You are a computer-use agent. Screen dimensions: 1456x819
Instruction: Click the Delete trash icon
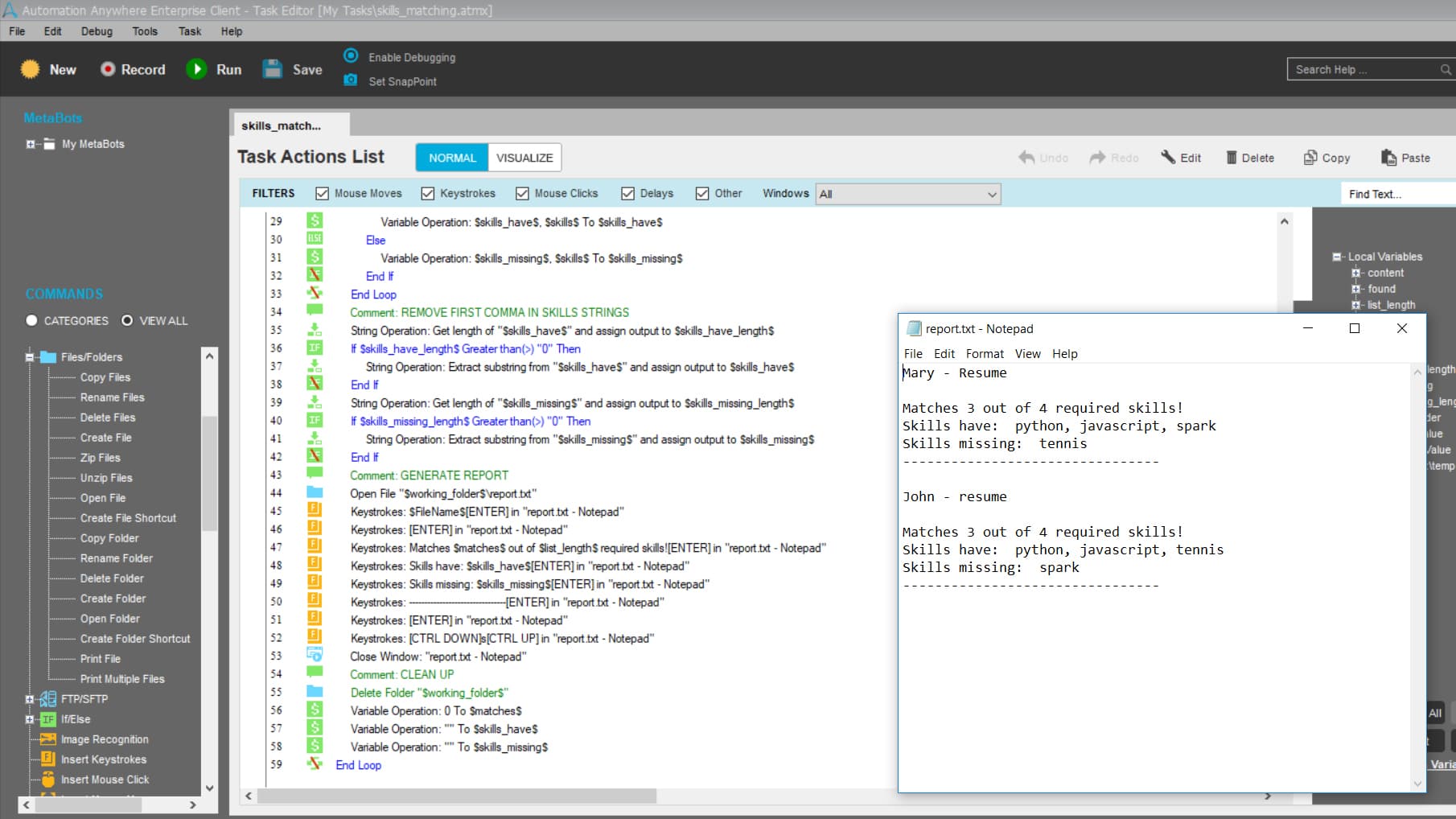(x=1232, y=158)
